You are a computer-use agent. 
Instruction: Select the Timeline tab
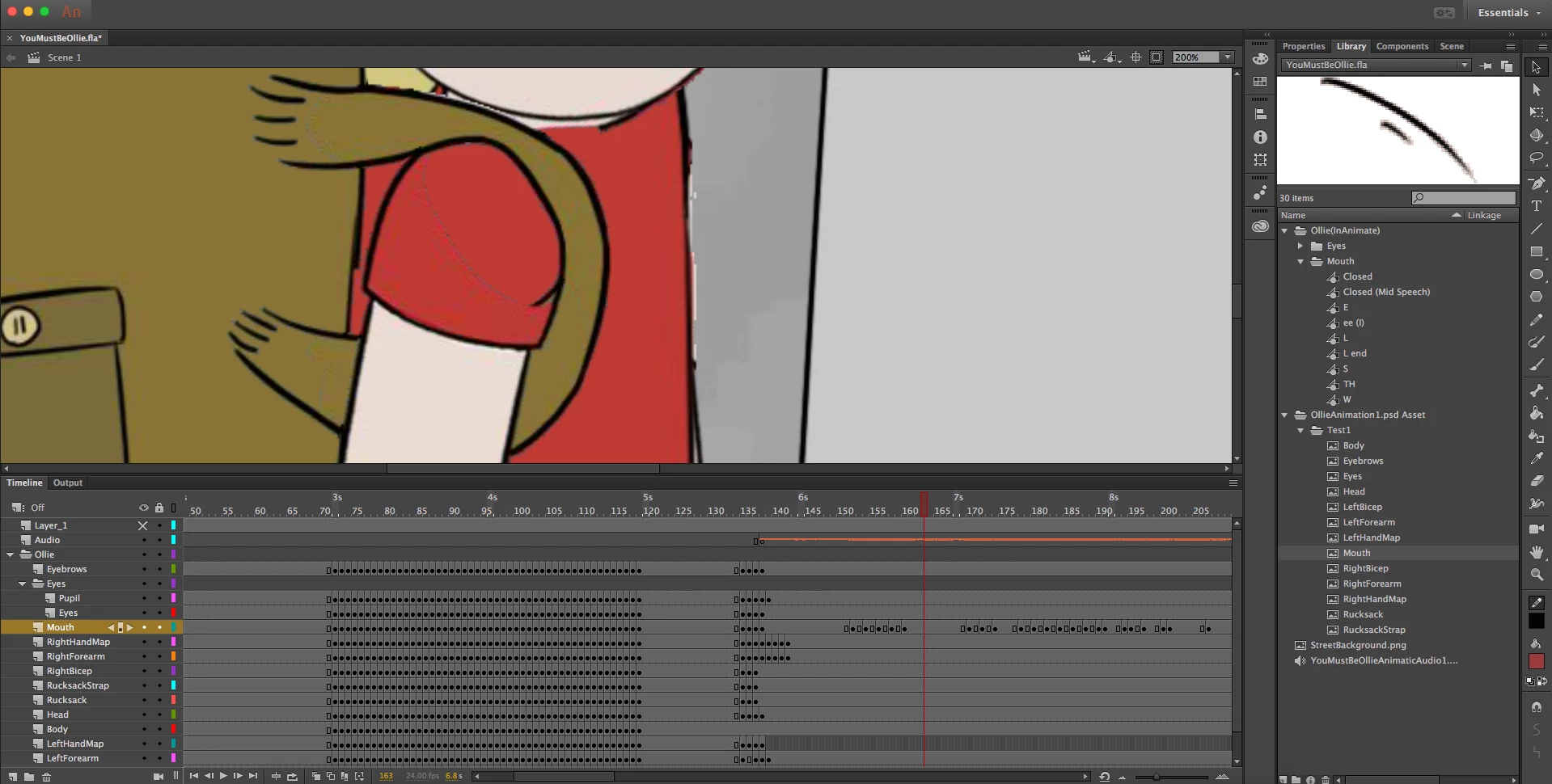(24, 483)
